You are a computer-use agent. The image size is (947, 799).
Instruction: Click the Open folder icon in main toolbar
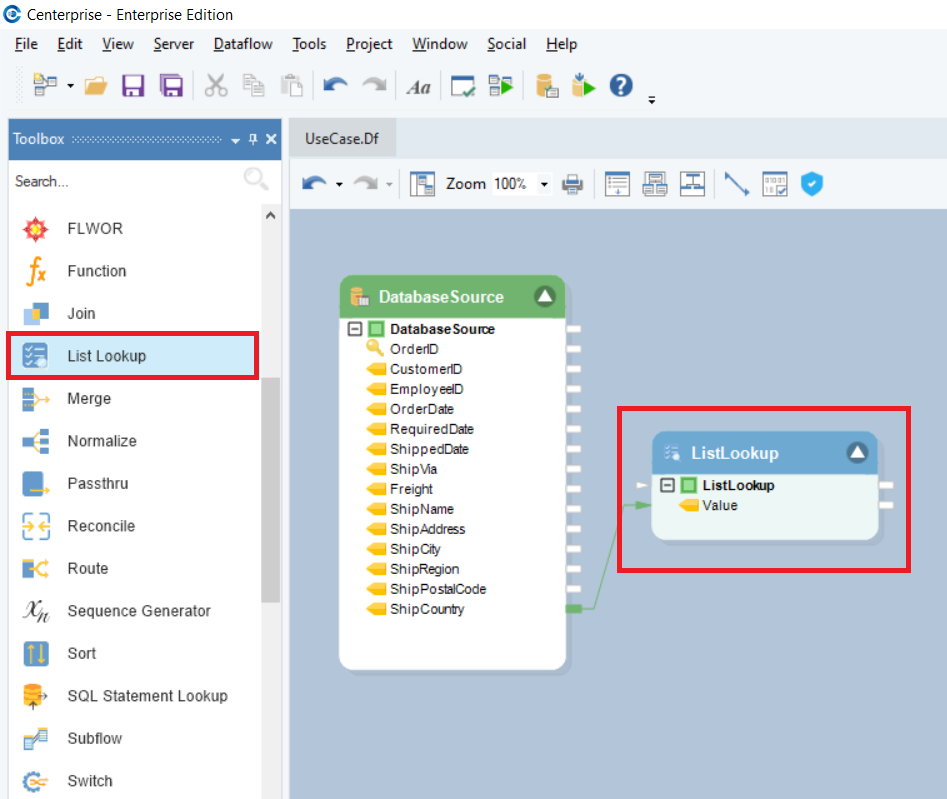[x=96, y=86]
